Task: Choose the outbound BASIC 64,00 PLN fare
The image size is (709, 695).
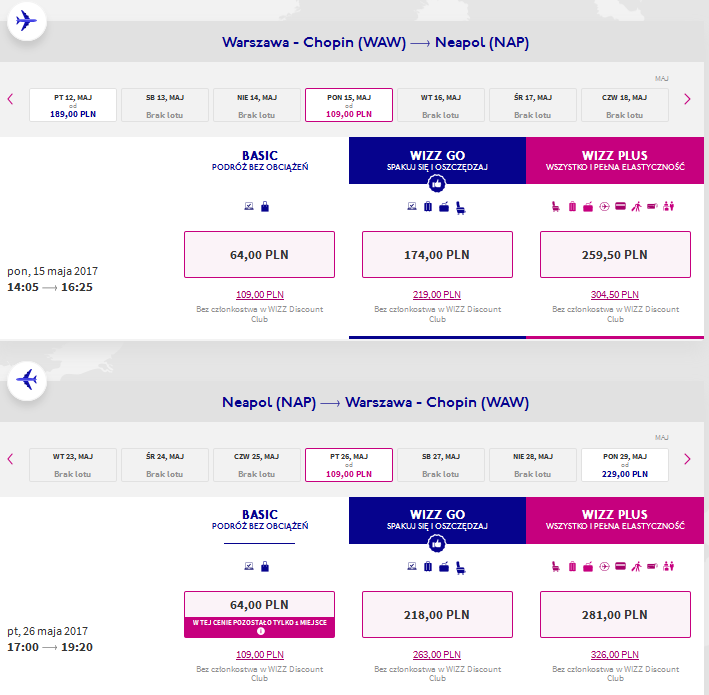Action: coord(260,255)
